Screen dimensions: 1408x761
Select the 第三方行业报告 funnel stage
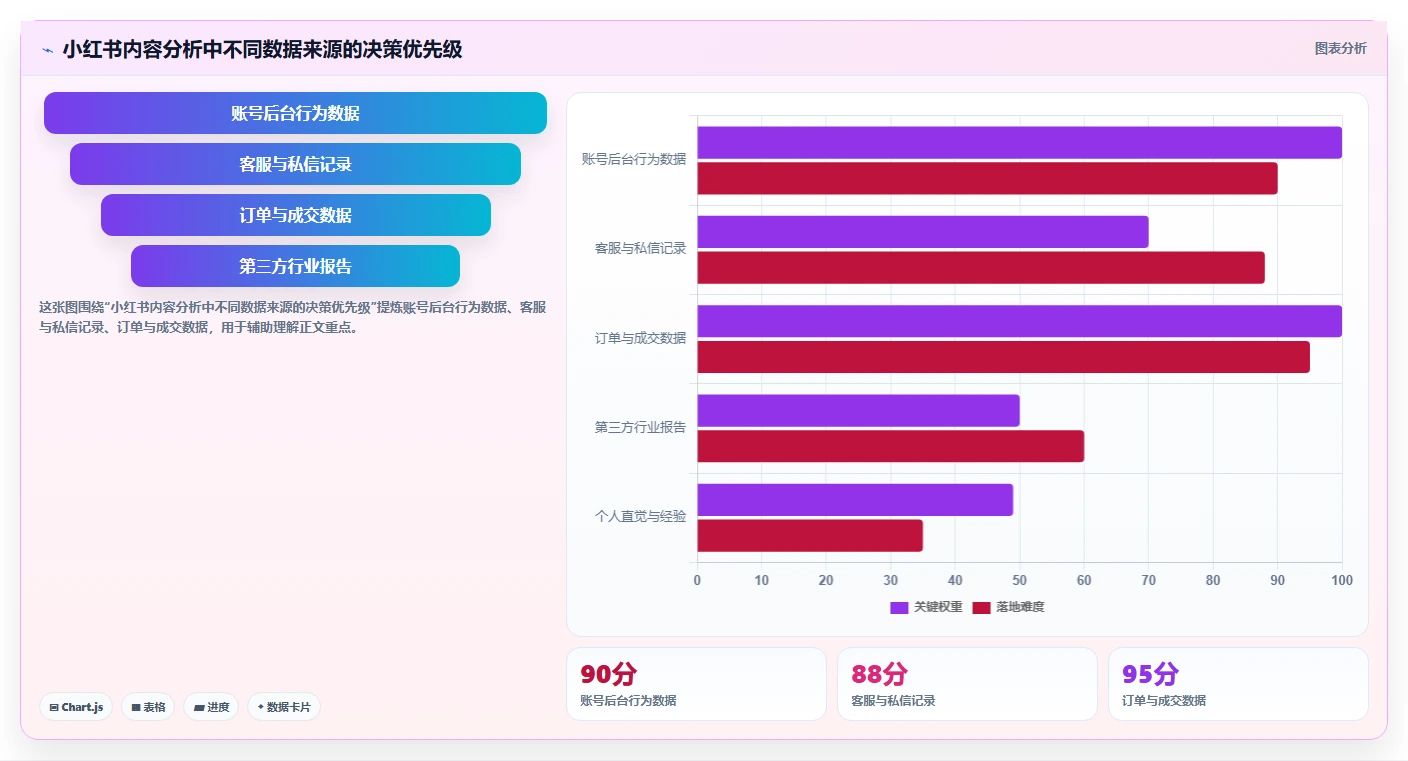point(295,266)
